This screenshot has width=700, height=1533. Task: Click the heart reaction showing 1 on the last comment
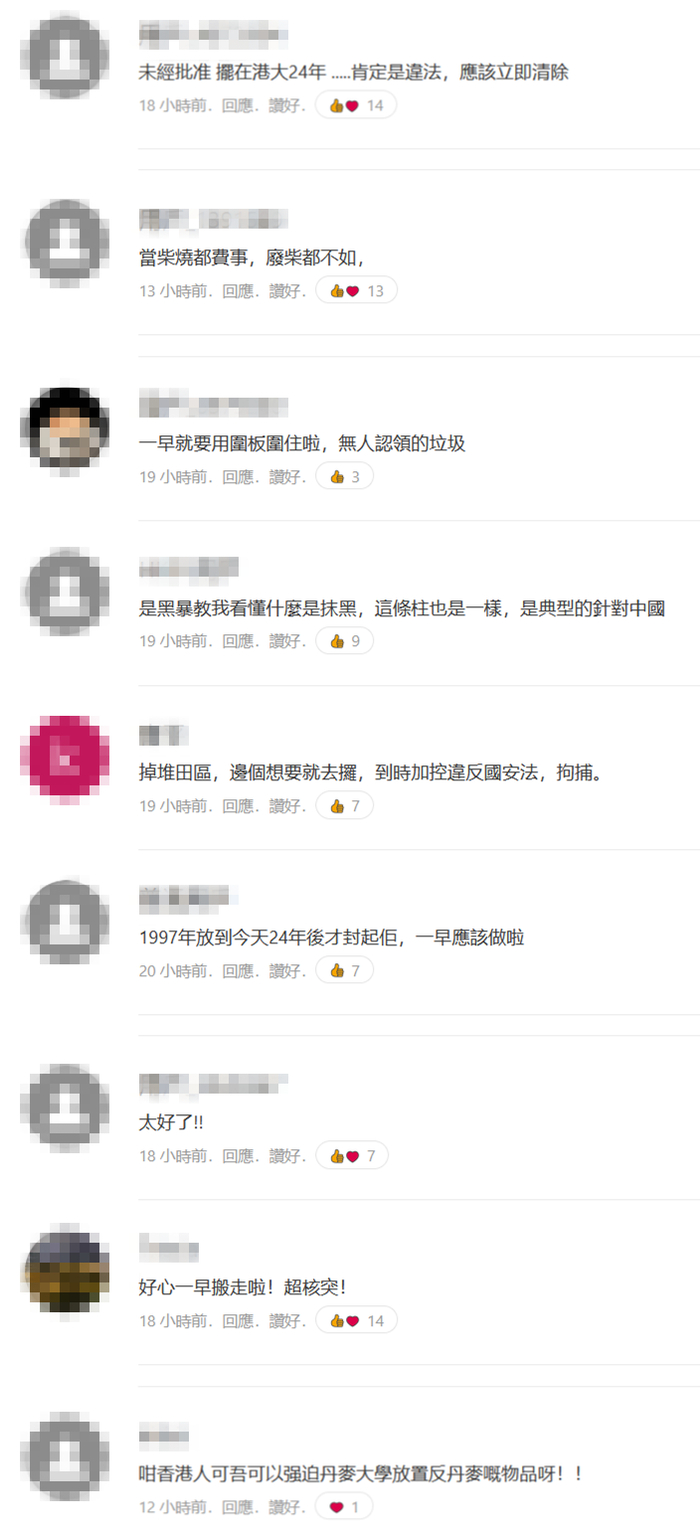[344, 1506]
